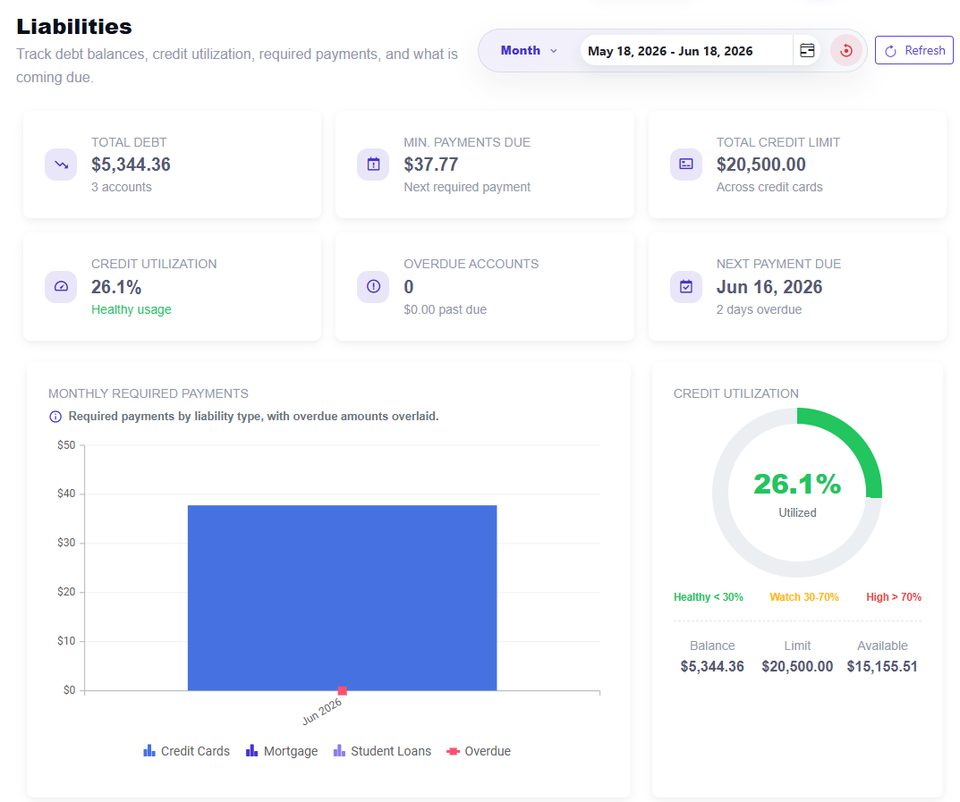This screenshot has width=960, height=802.
Task: Reset the date range with red icon
Action: pyautogui.click(x=846, y=50)
